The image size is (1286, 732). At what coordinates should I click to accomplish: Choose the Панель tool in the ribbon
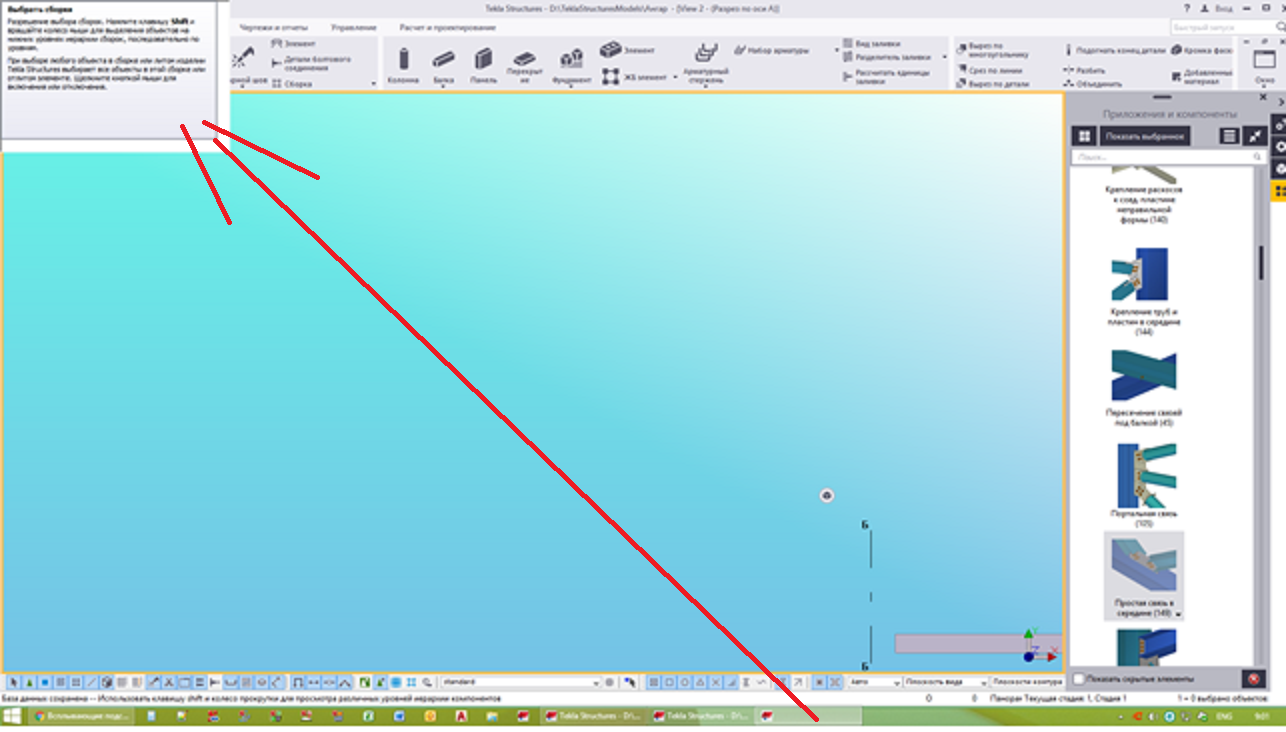pyautogui.click(x=483, y=65)
